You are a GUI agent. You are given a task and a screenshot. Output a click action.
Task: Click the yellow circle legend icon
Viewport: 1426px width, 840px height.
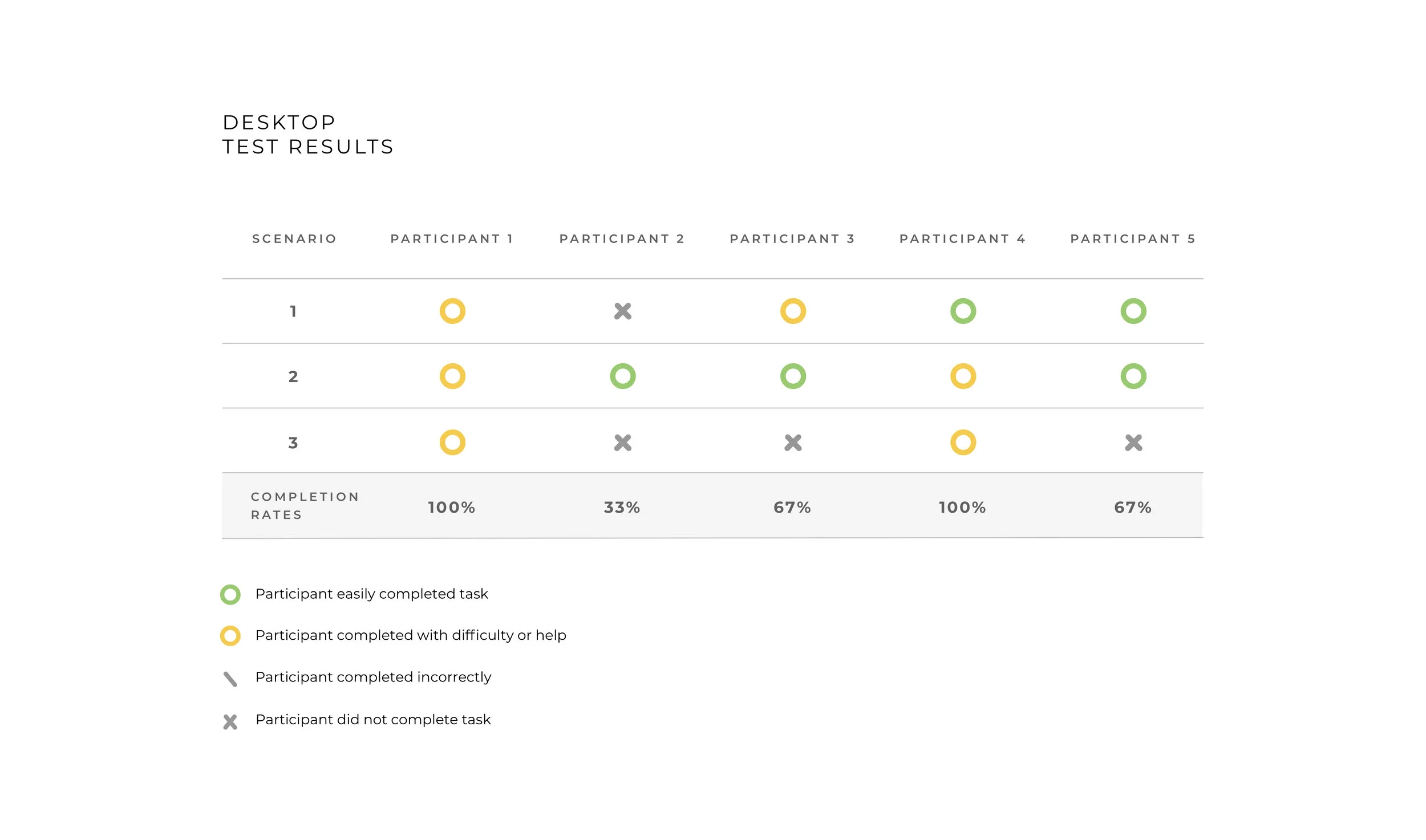tap(230, 636)
